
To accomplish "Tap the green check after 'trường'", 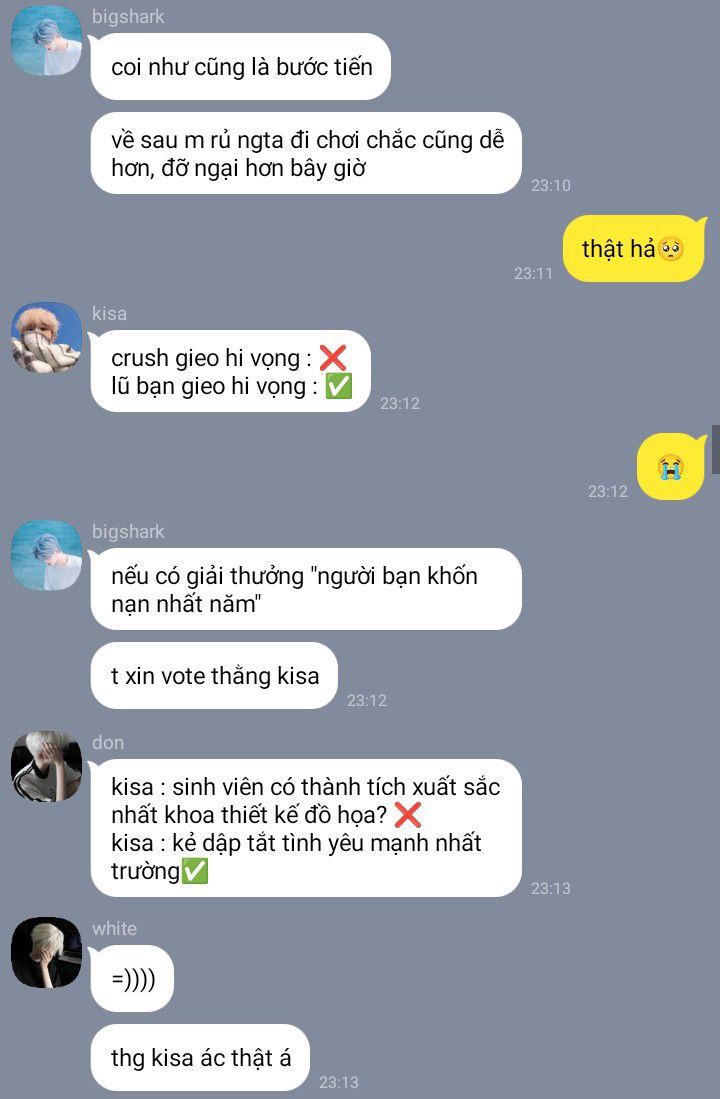I will pyautogui.click(x=194, y=871).
